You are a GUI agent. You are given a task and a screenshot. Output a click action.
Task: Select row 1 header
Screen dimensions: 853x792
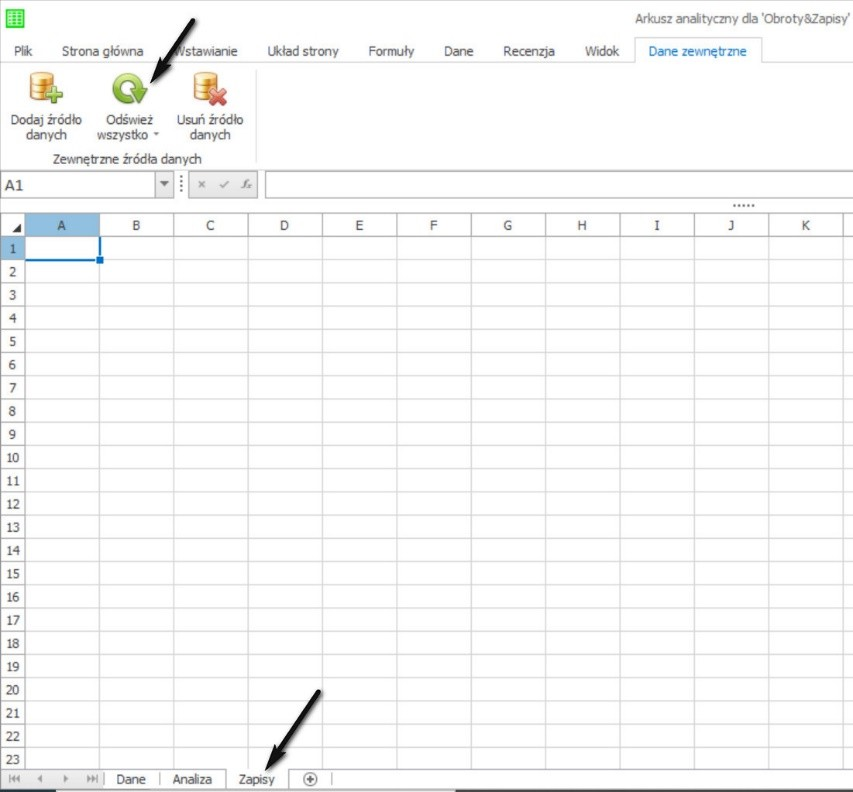(13, 249)
